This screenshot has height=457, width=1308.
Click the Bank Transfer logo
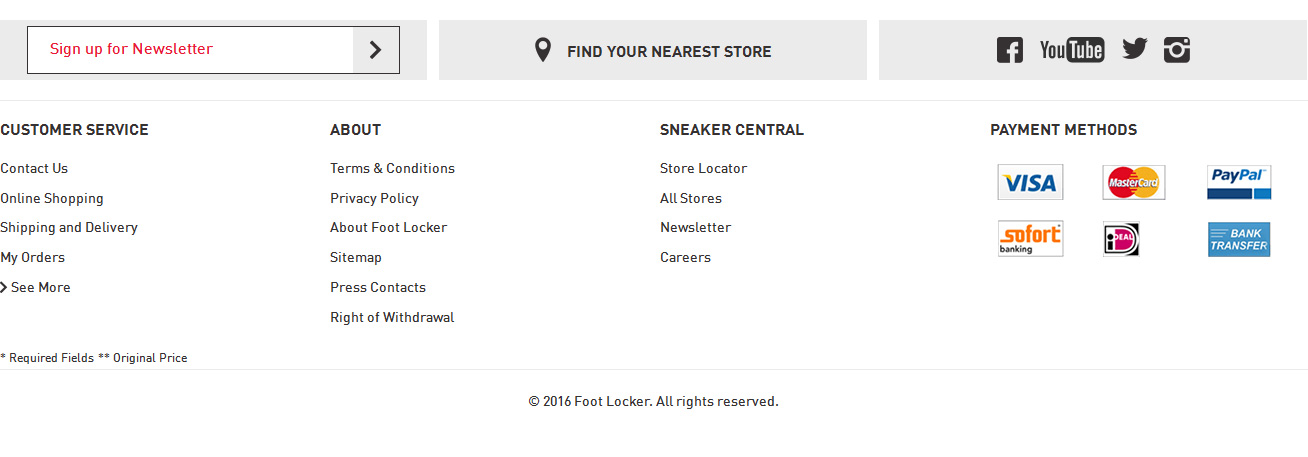1239,239
